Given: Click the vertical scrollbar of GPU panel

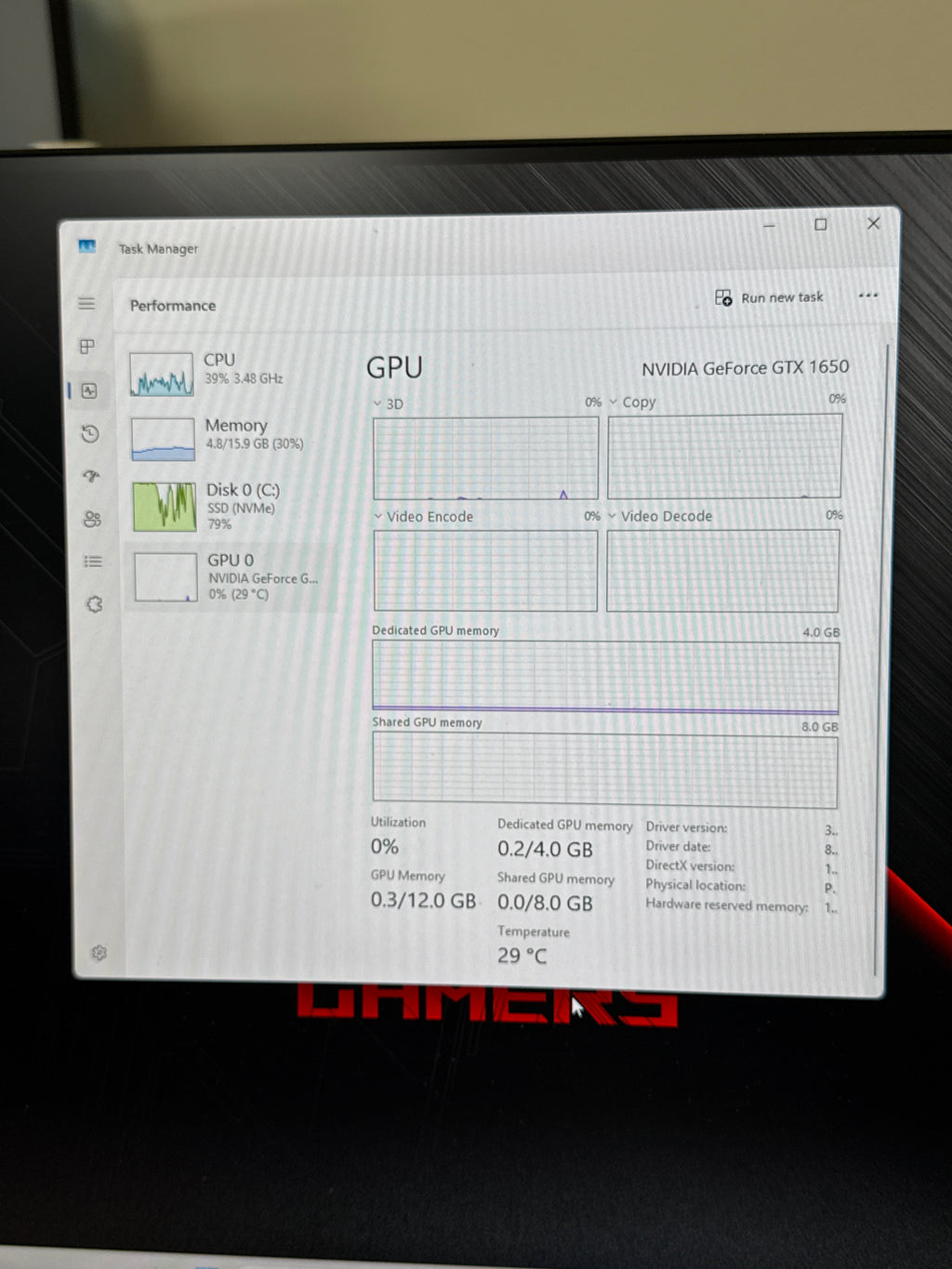Looking at the screenshot, I should (x=881, y=658).
